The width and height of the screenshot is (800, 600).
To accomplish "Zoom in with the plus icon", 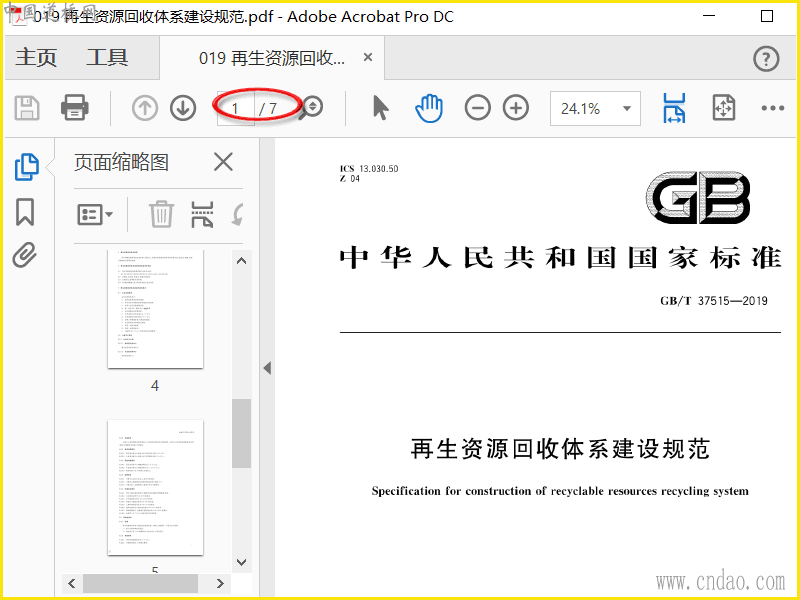I will (516, 108).
